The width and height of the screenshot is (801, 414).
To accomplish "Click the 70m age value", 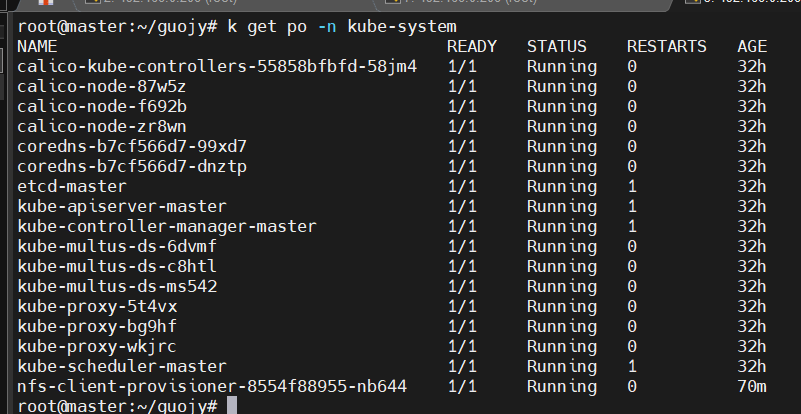I will click(x=752, y=386).
